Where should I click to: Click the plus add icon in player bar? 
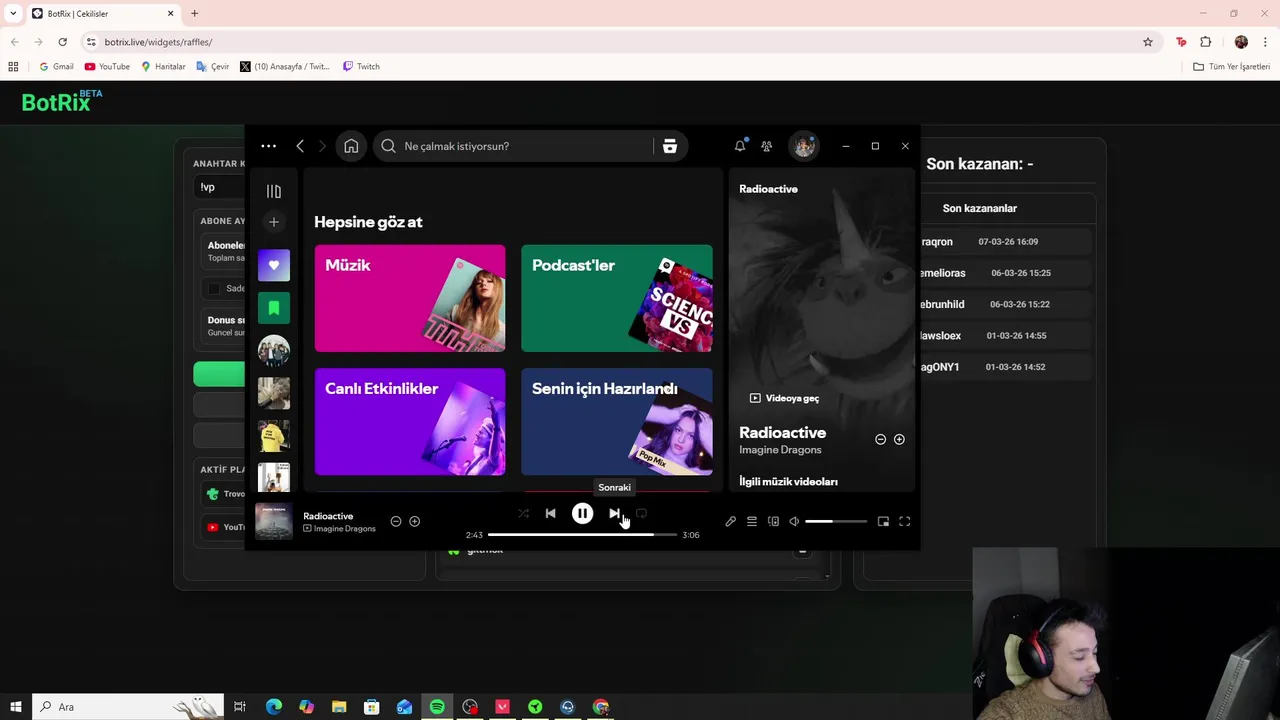coord(414,521)
